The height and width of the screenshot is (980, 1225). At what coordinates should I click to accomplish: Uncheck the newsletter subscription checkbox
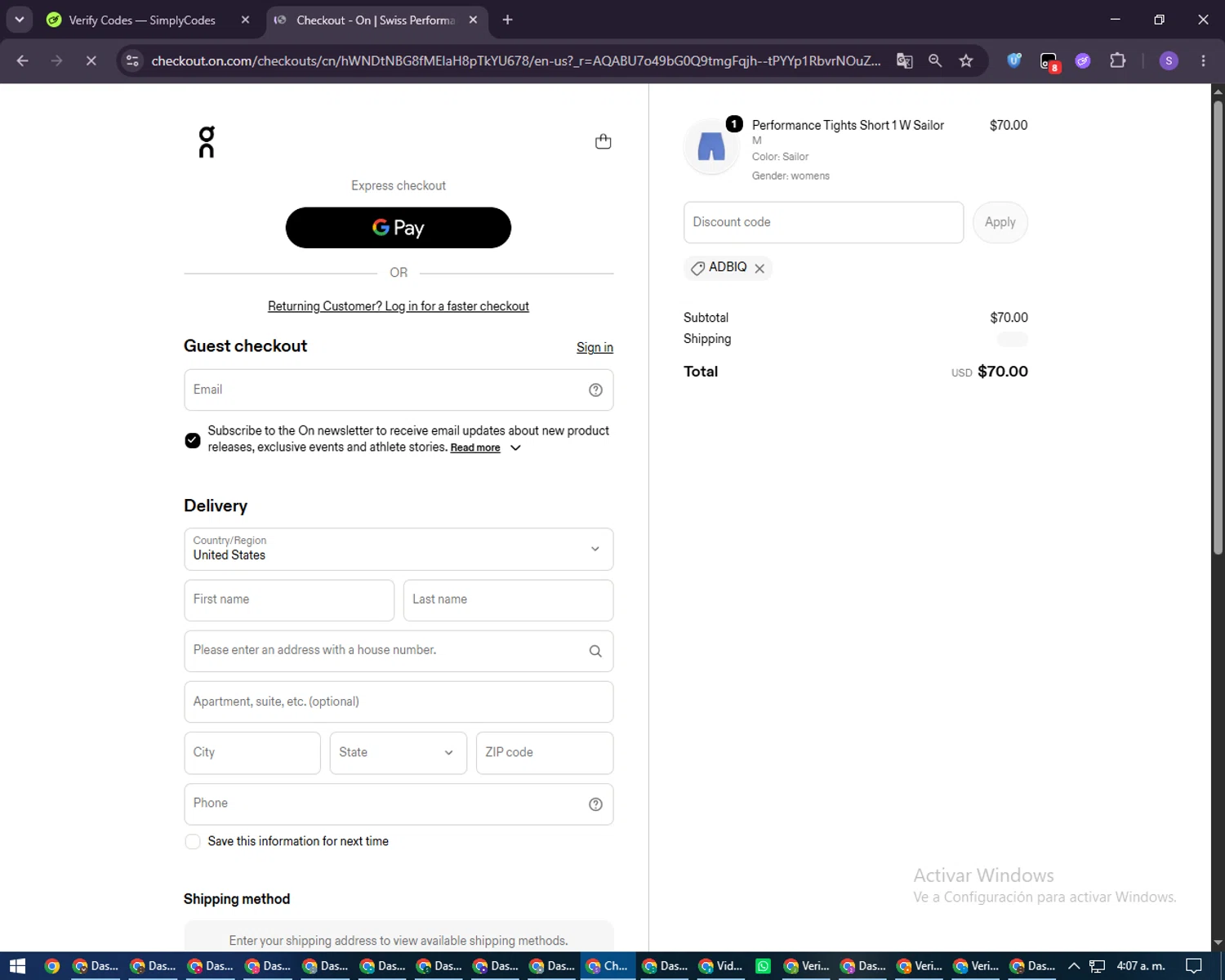[193, 440]
